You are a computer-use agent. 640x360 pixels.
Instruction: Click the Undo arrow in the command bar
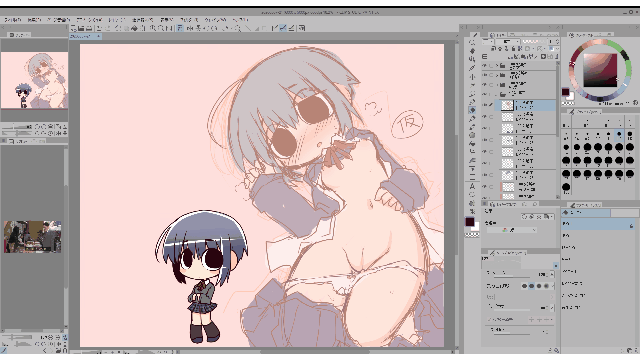(x=98, y=28)
